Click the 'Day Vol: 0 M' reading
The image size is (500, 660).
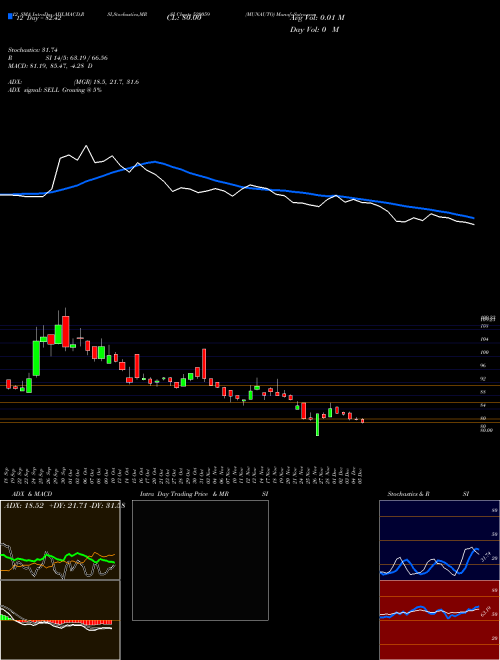314,30
